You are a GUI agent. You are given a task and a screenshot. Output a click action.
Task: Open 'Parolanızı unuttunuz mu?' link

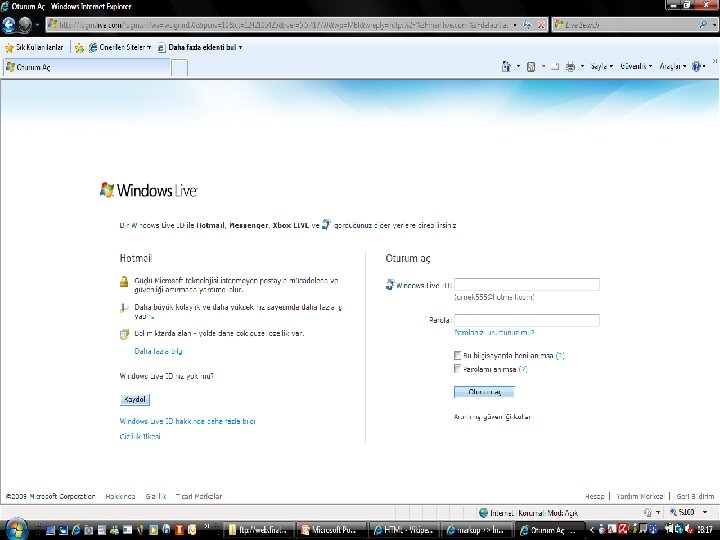[494, 332]
